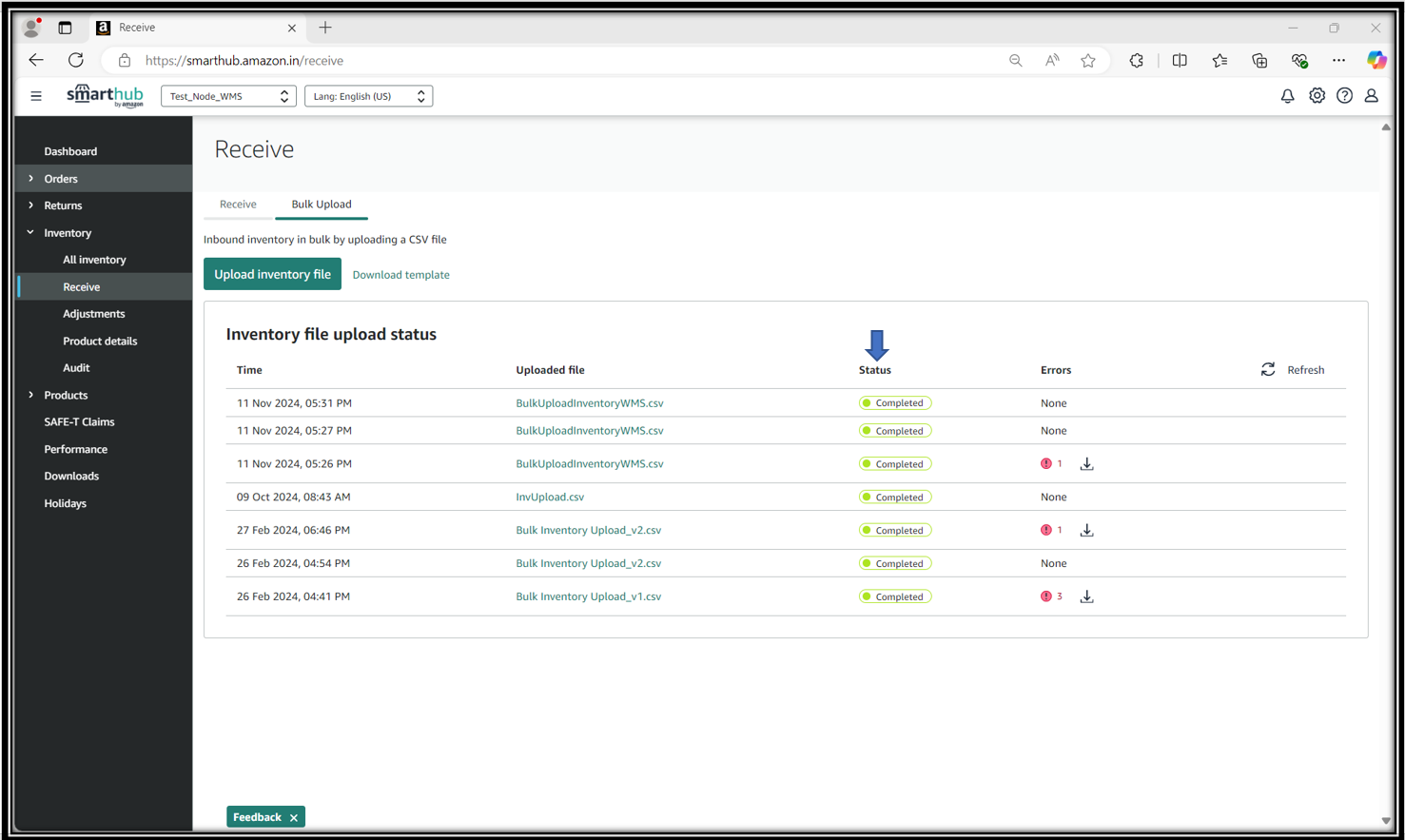The image size is (1405, 840).
Task: Switch to the Receive tab
Action: [238, 205]
